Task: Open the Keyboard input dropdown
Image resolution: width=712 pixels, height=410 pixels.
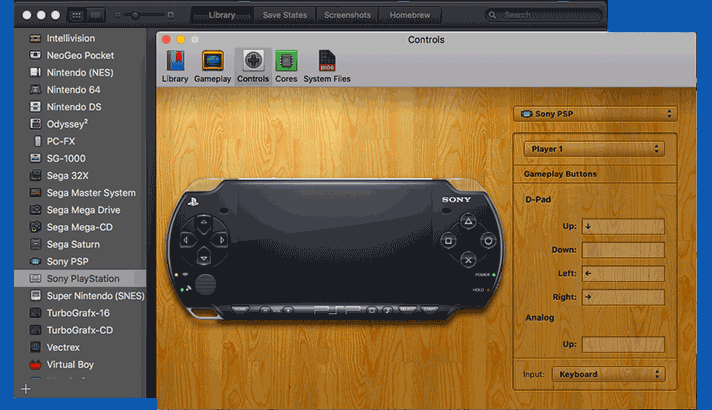Action: pyautogui.click(x=608, y=374)
